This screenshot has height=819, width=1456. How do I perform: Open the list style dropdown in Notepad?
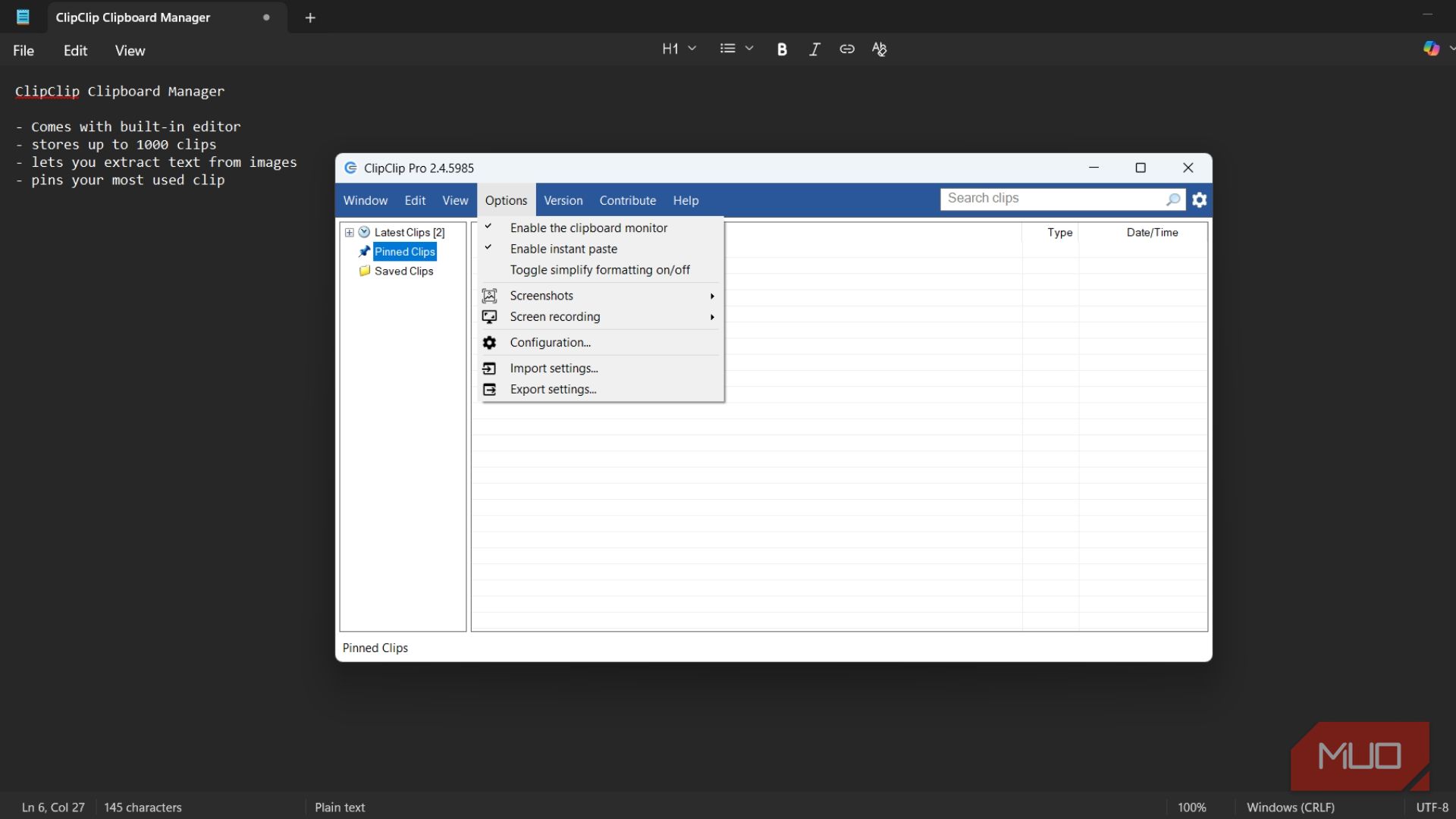point(736,49)
